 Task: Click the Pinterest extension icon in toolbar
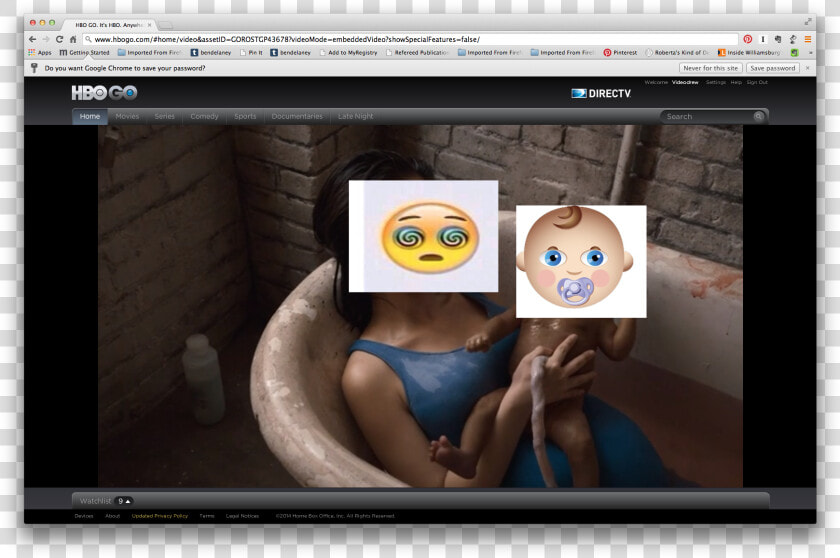tap(748, 39)
